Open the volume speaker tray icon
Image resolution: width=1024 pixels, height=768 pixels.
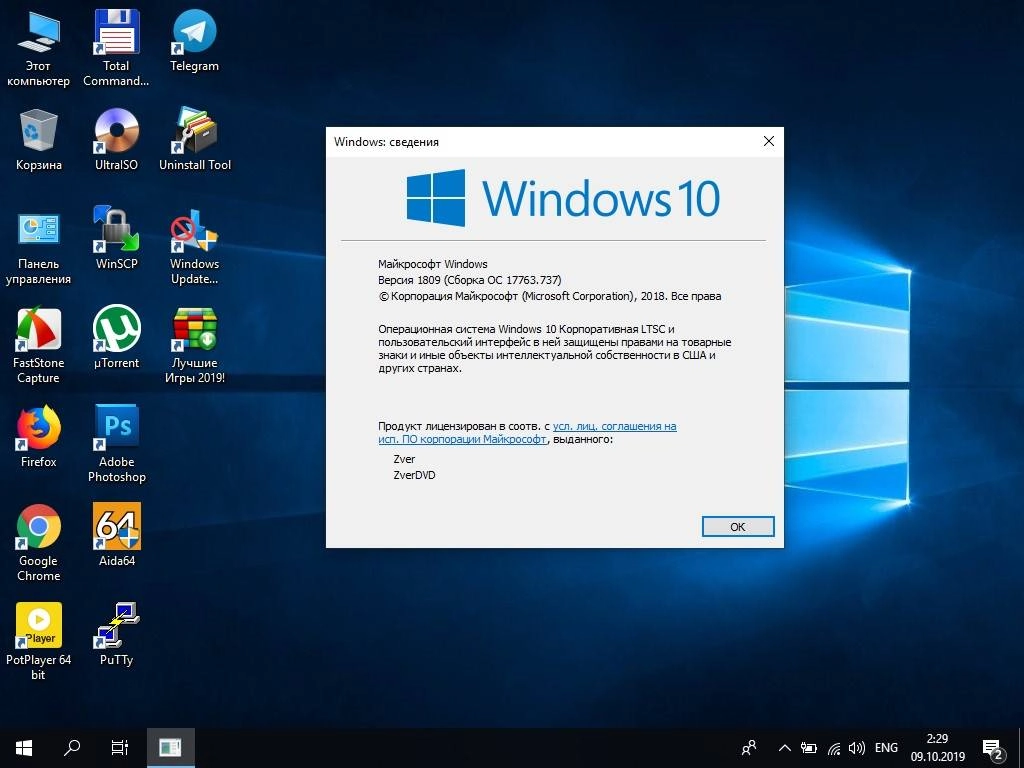(x=857, y=748)
